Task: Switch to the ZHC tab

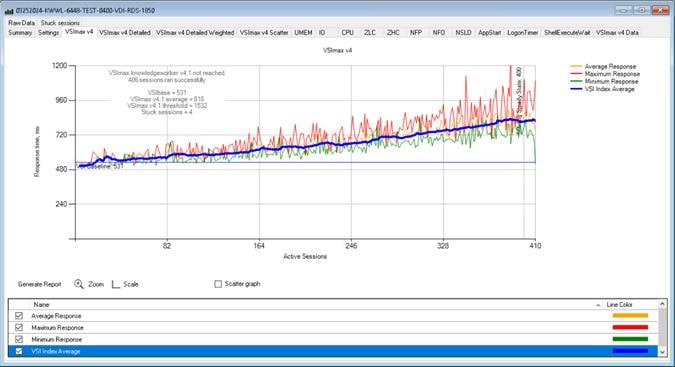Action: click(393, 33)
